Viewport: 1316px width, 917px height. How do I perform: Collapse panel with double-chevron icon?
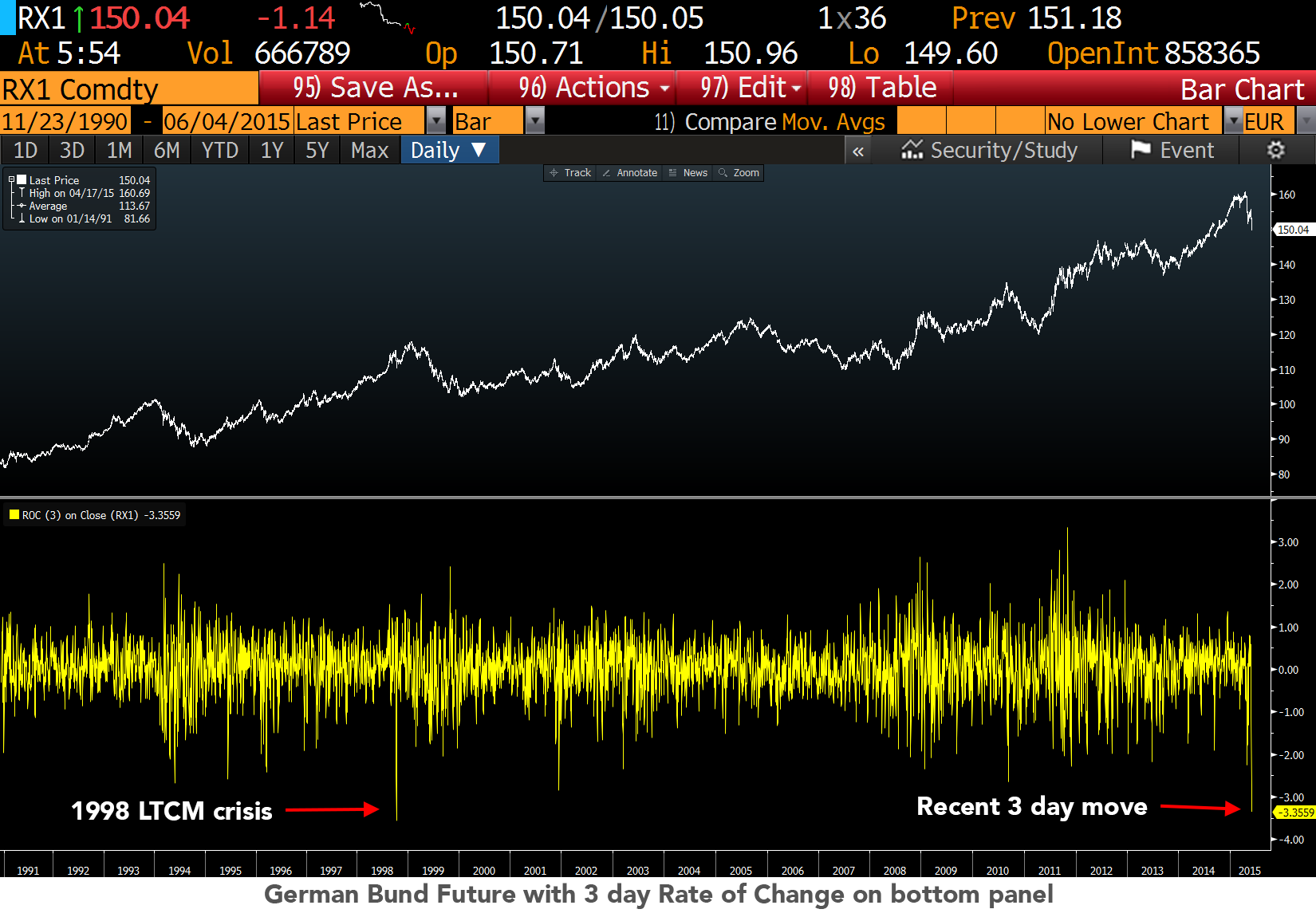pos(858,151)
